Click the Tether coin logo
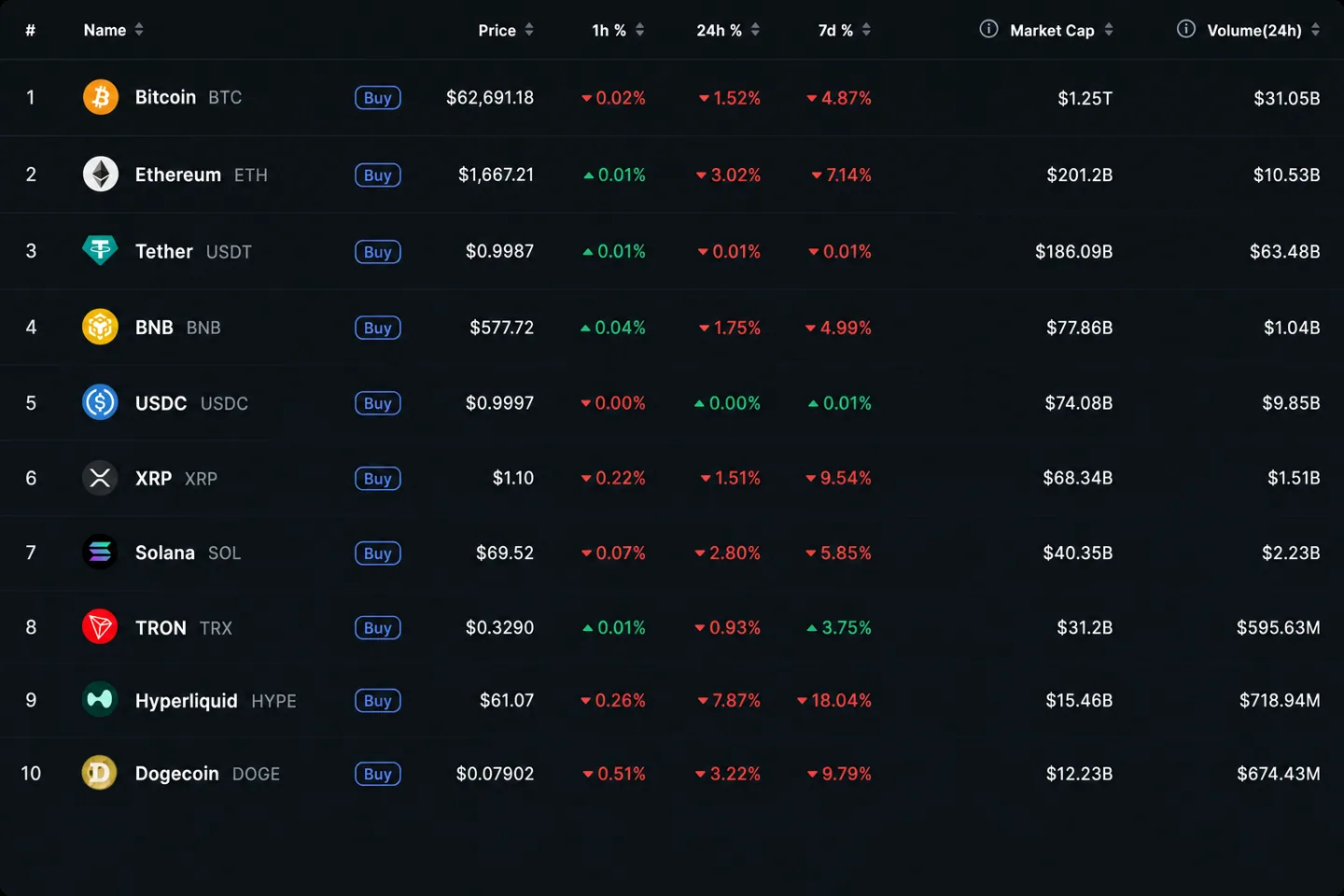Image resolution: width=1344 pixels, height=896 pixels. pos(101,250)
